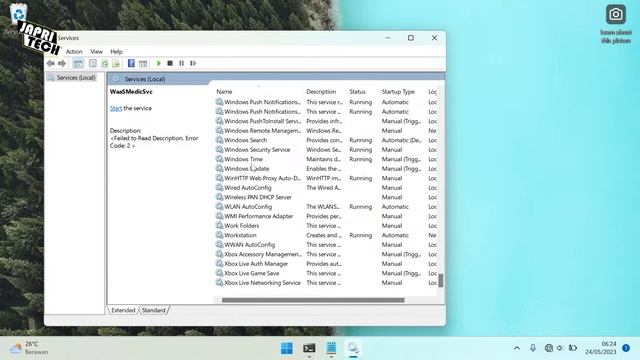The image size is (640, 360).
Task: Restart the service with the restart icon
Action: point(193,63)
